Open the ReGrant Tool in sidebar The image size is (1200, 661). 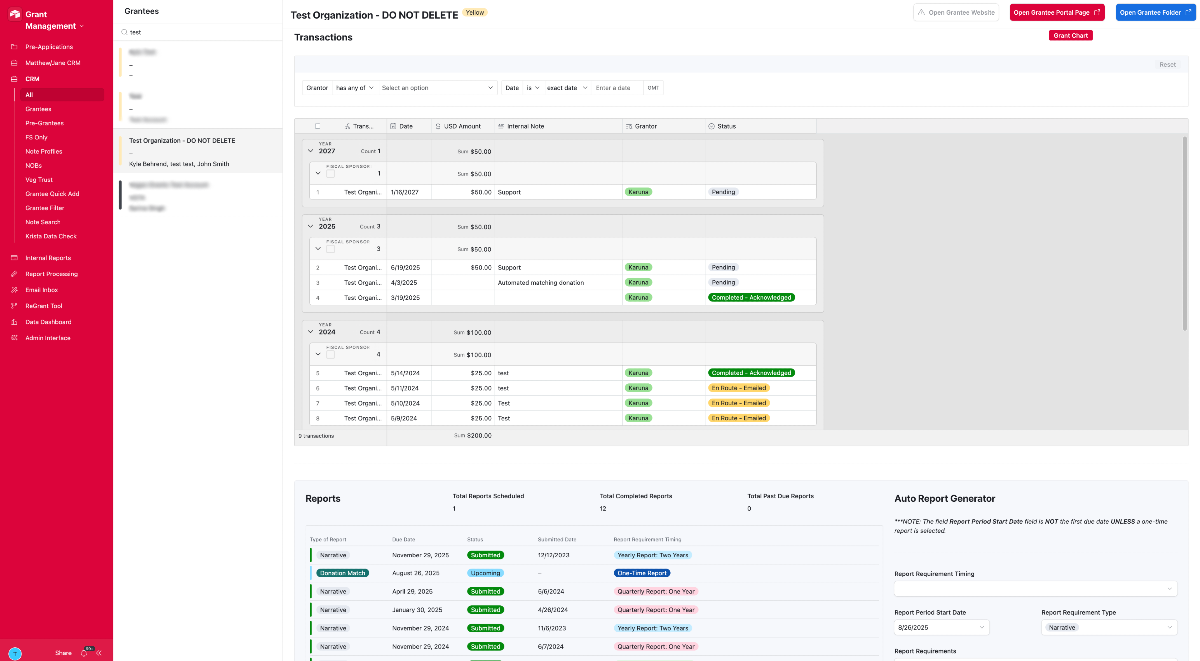coord(44,306)
